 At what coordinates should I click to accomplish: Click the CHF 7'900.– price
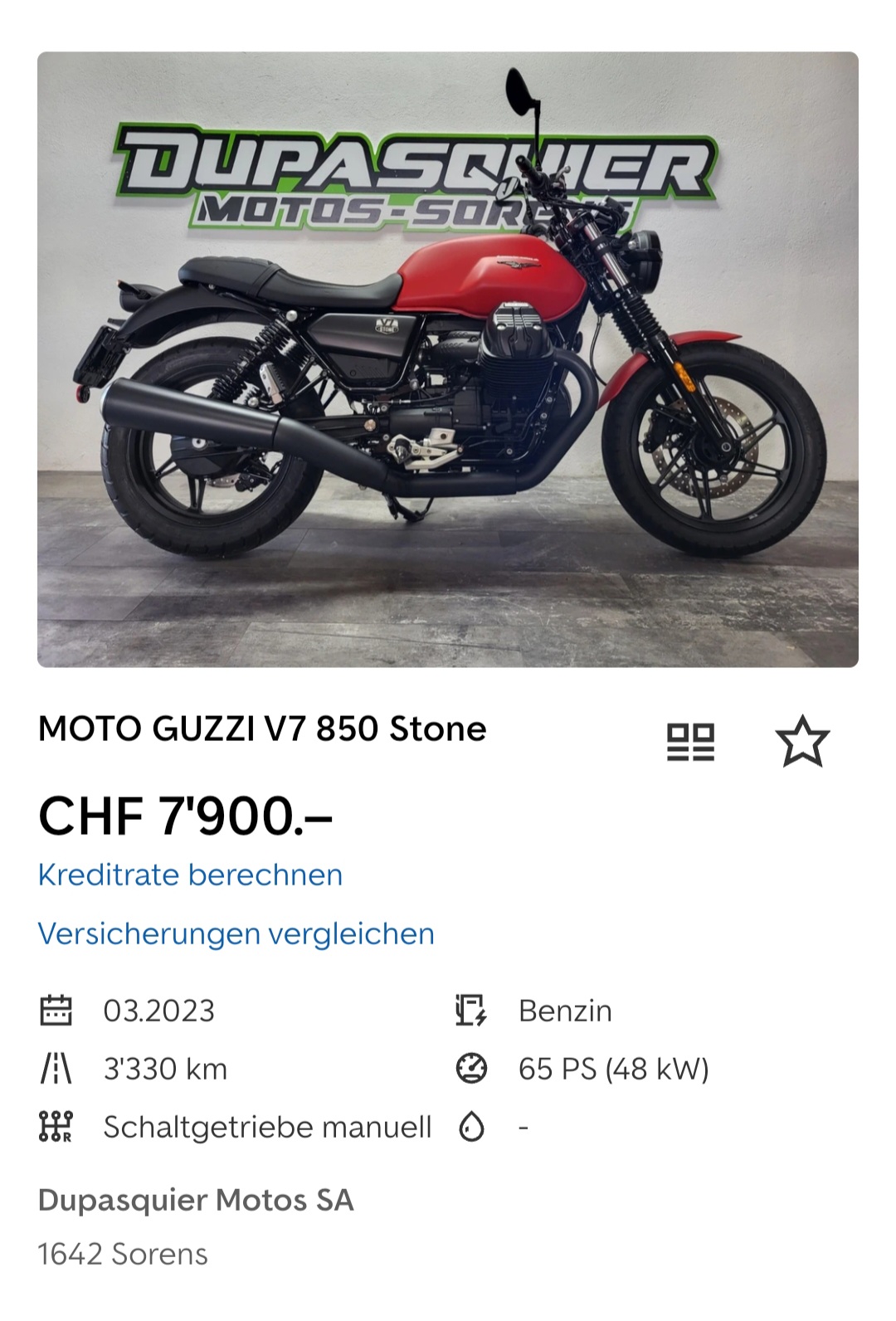point(186,816)
